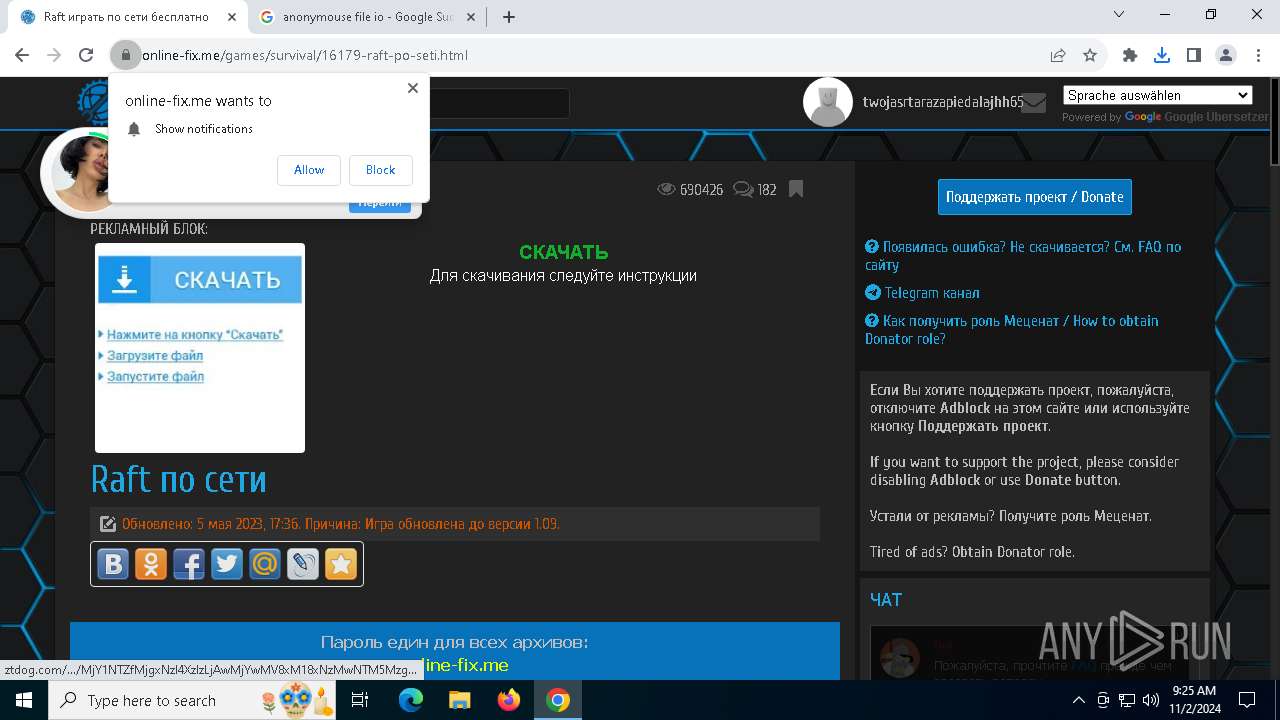Viewport: 1280px width, 720px height.
Task: Open the site search box in header
Action: [x=498, y=103]
